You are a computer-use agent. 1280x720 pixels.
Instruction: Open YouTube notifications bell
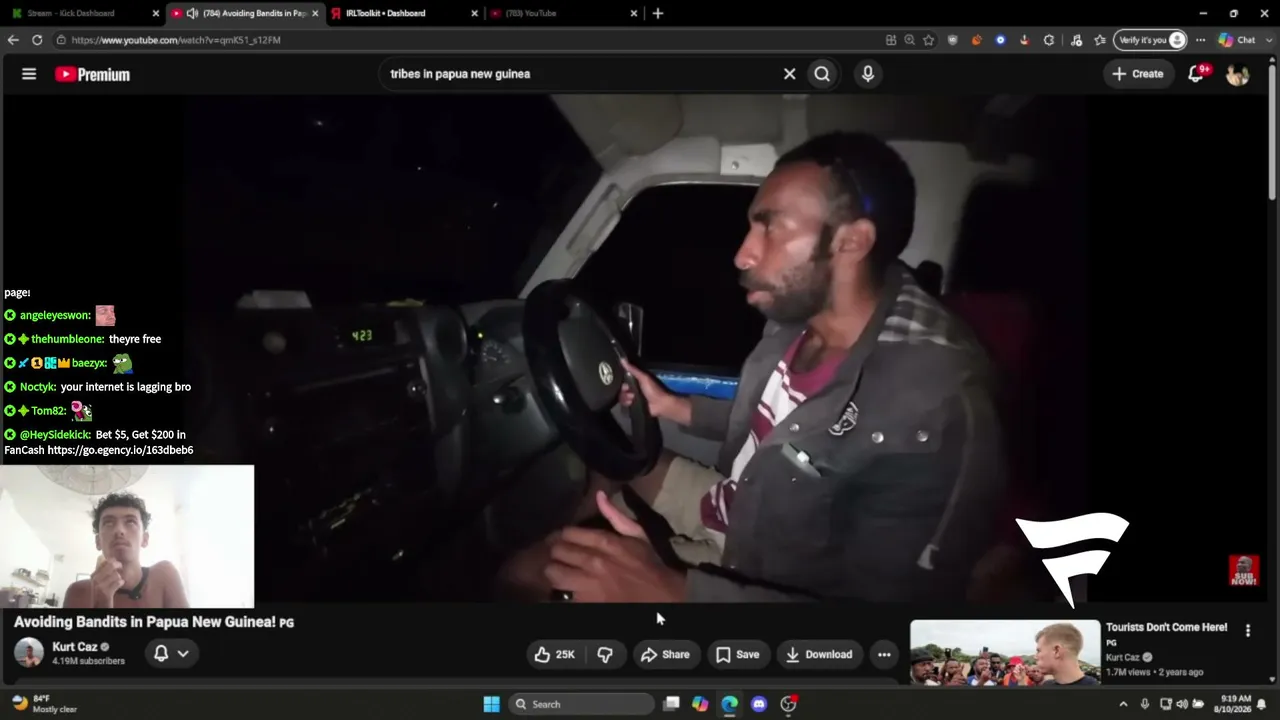1196,74
